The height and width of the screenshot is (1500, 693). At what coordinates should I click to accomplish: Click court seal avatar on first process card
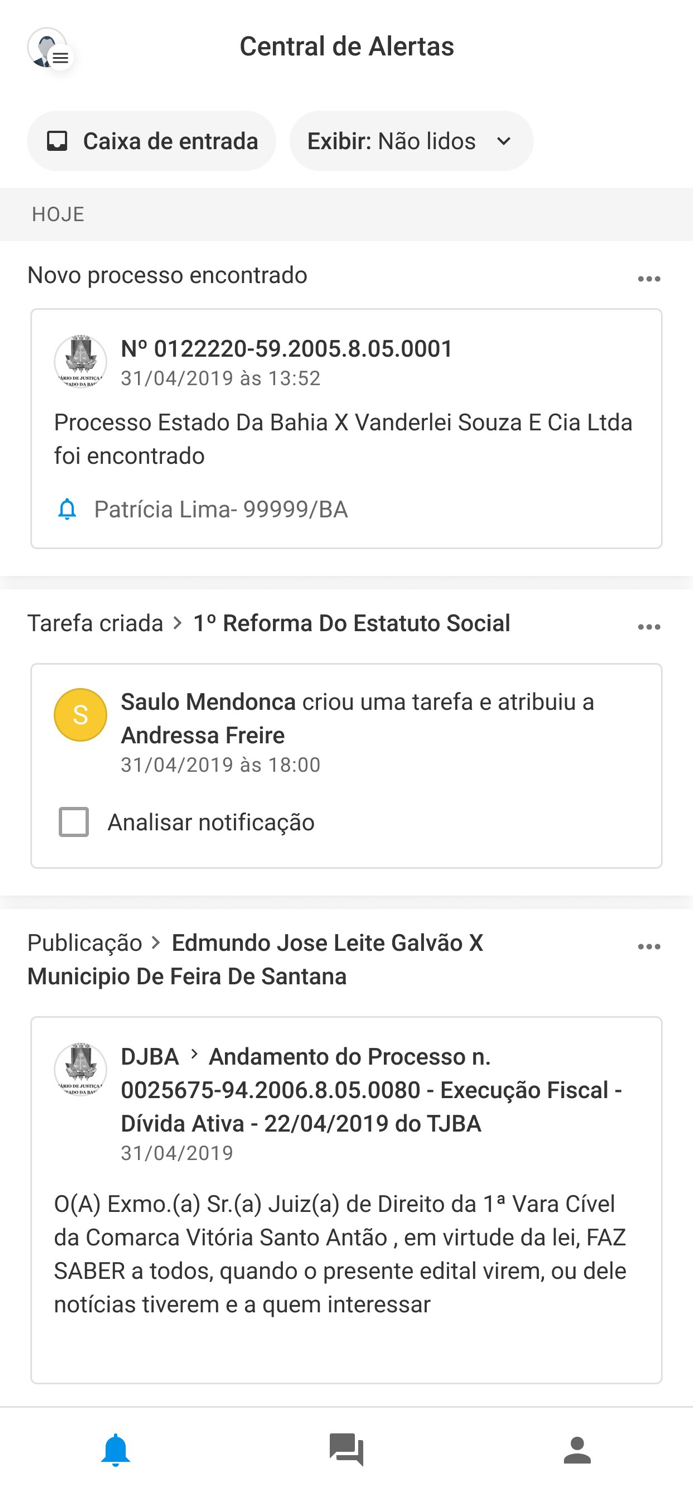pos(81,361)
